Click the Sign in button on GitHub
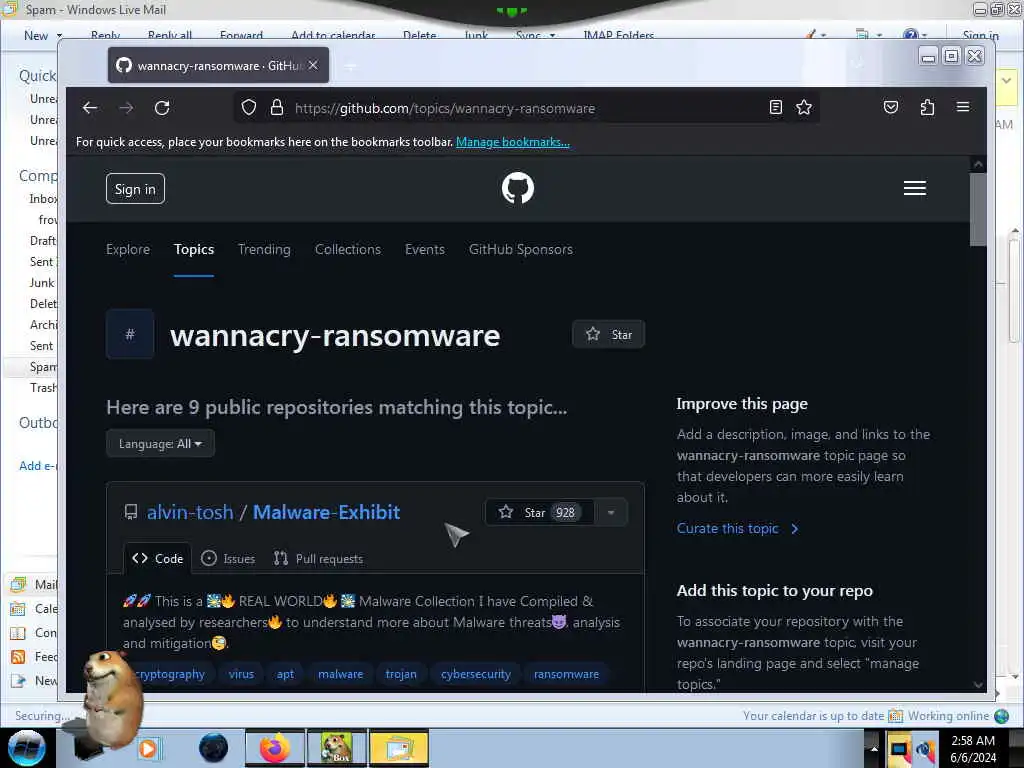The height and width of the screenshot is (768, 1024). click(135, 189)
